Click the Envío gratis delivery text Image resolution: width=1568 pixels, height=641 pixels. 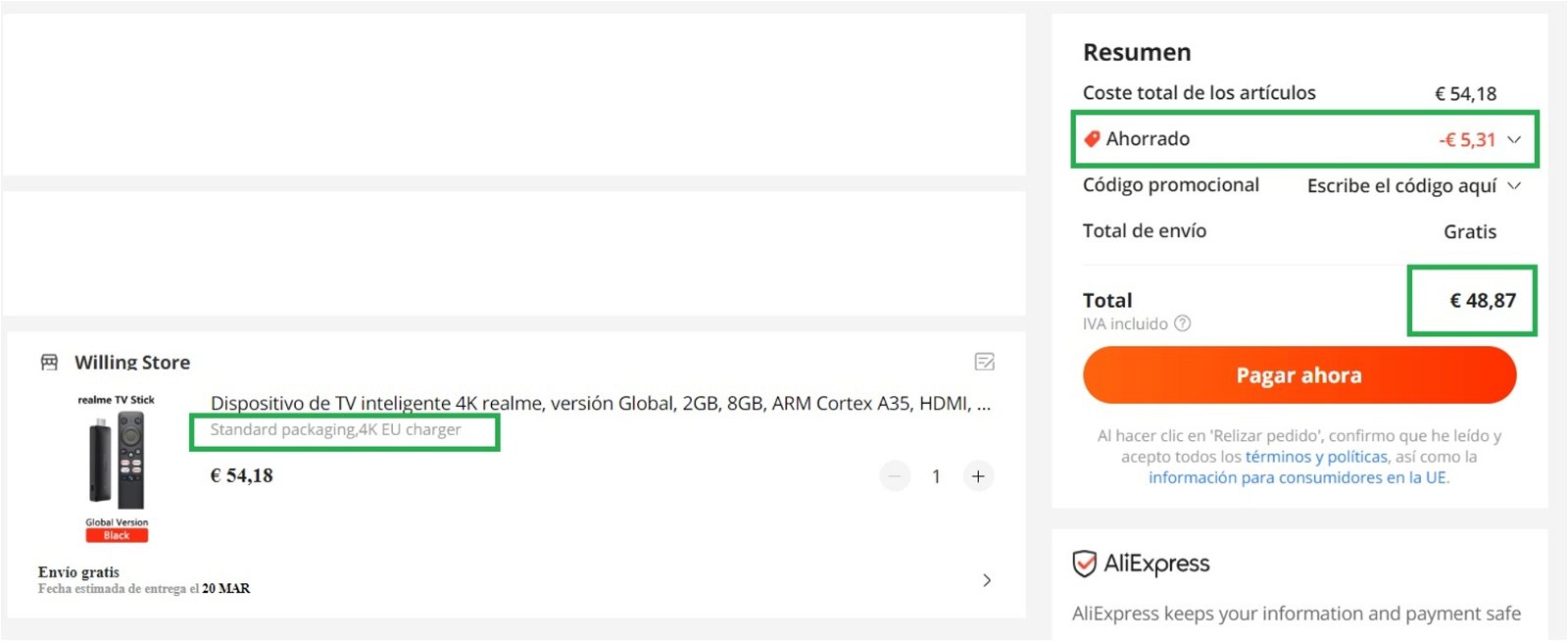[78, 572]
